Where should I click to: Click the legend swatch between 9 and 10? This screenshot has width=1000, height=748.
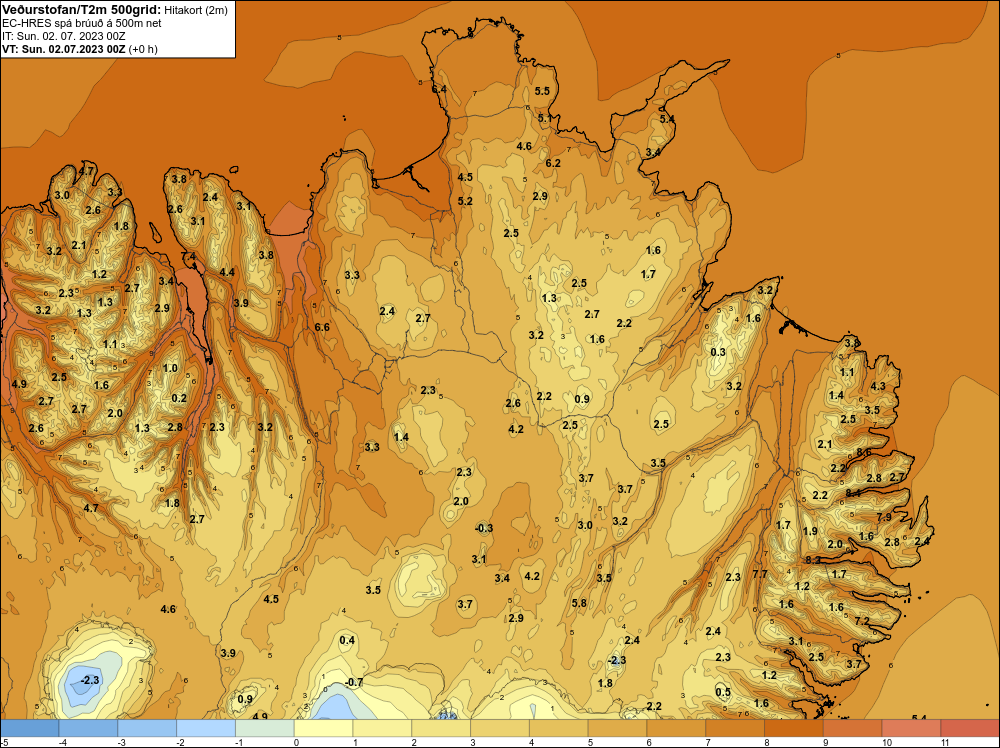coord(853,728)
